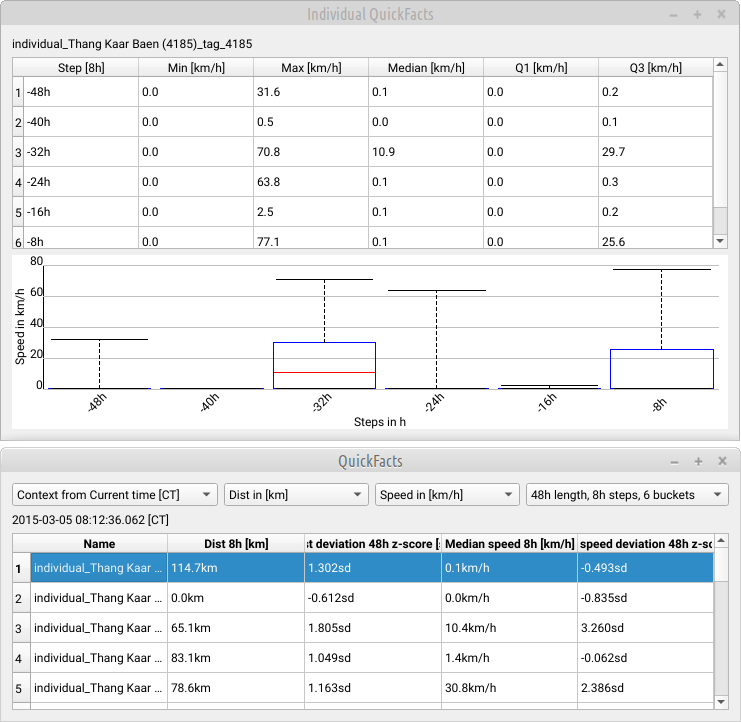Click scroll up arrow of step table
This screenshot has height=722, width=741.
pos(720,66)
